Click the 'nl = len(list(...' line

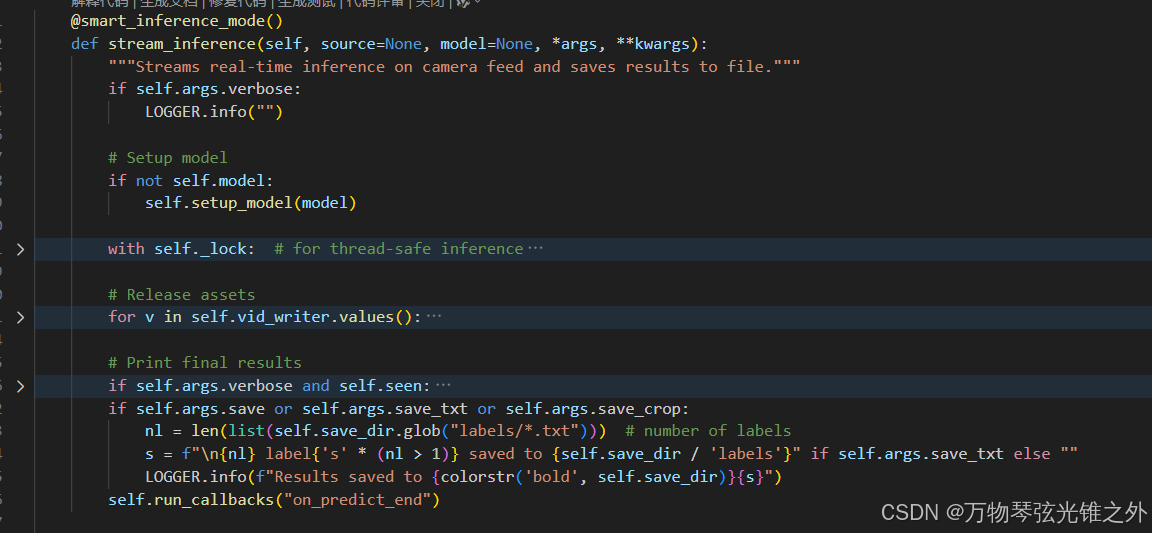375,432
